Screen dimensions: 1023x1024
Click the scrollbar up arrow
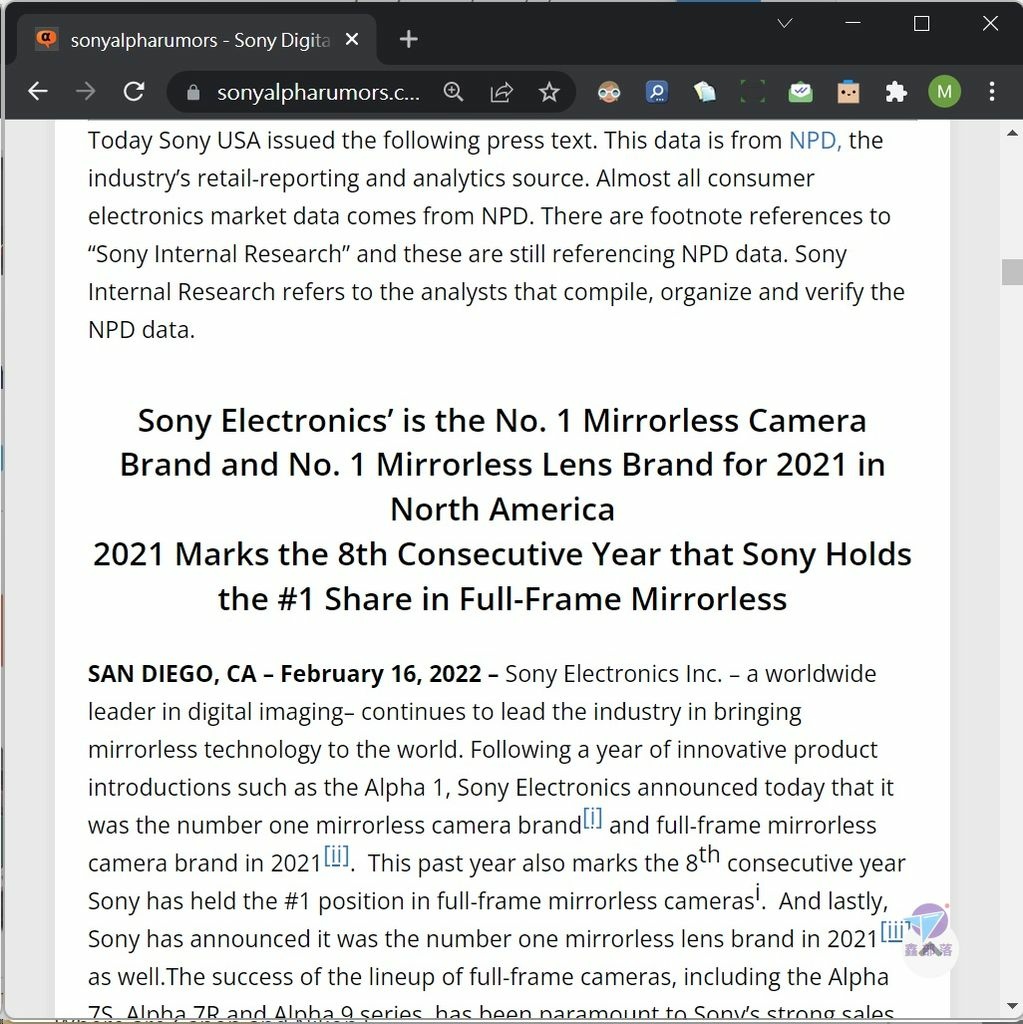(1013, 133)
